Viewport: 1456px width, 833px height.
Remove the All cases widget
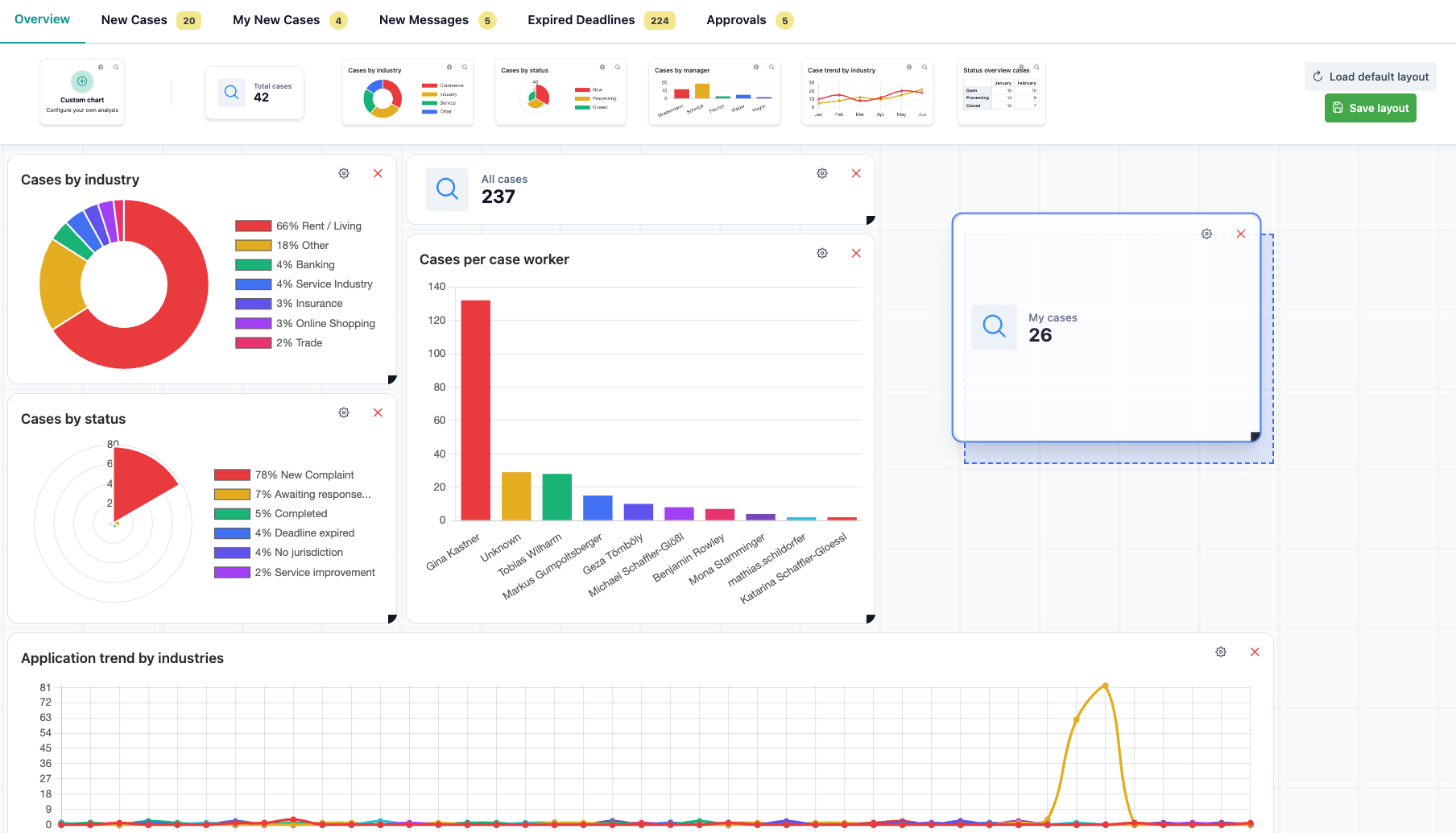(x=856, y=173)
